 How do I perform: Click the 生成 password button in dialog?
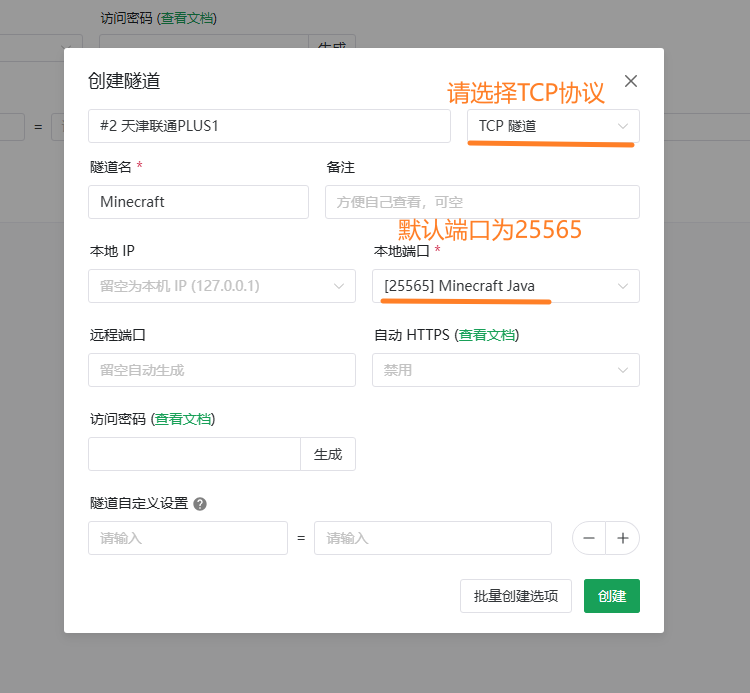click(328, 454)
